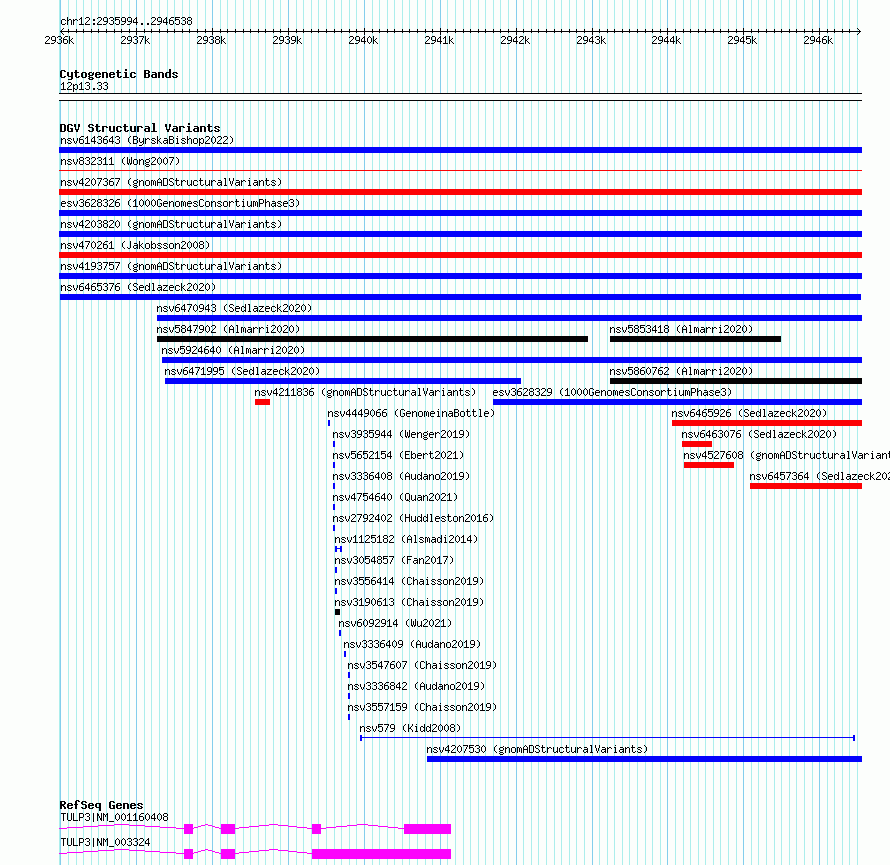Select the nsv4754640 (Quan2021) label
Viewport: 890px width, 865px height.
pyautogui.click(x=395, y=497)
